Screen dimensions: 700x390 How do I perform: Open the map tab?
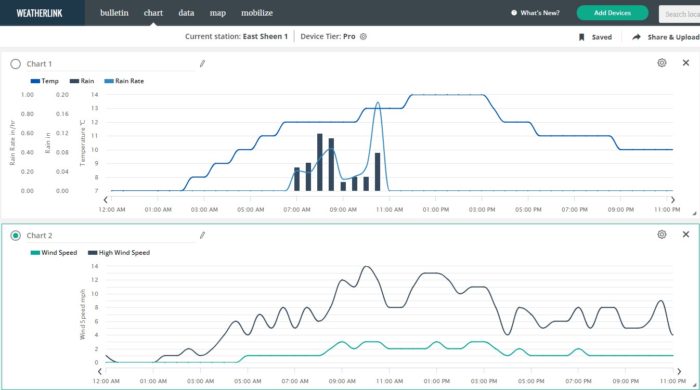(217, 13)
